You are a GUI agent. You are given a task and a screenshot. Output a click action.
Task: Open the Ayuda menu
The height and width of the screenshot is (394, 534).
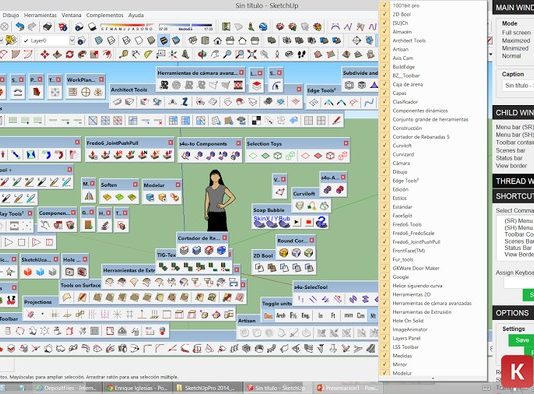tap(136, 15)
